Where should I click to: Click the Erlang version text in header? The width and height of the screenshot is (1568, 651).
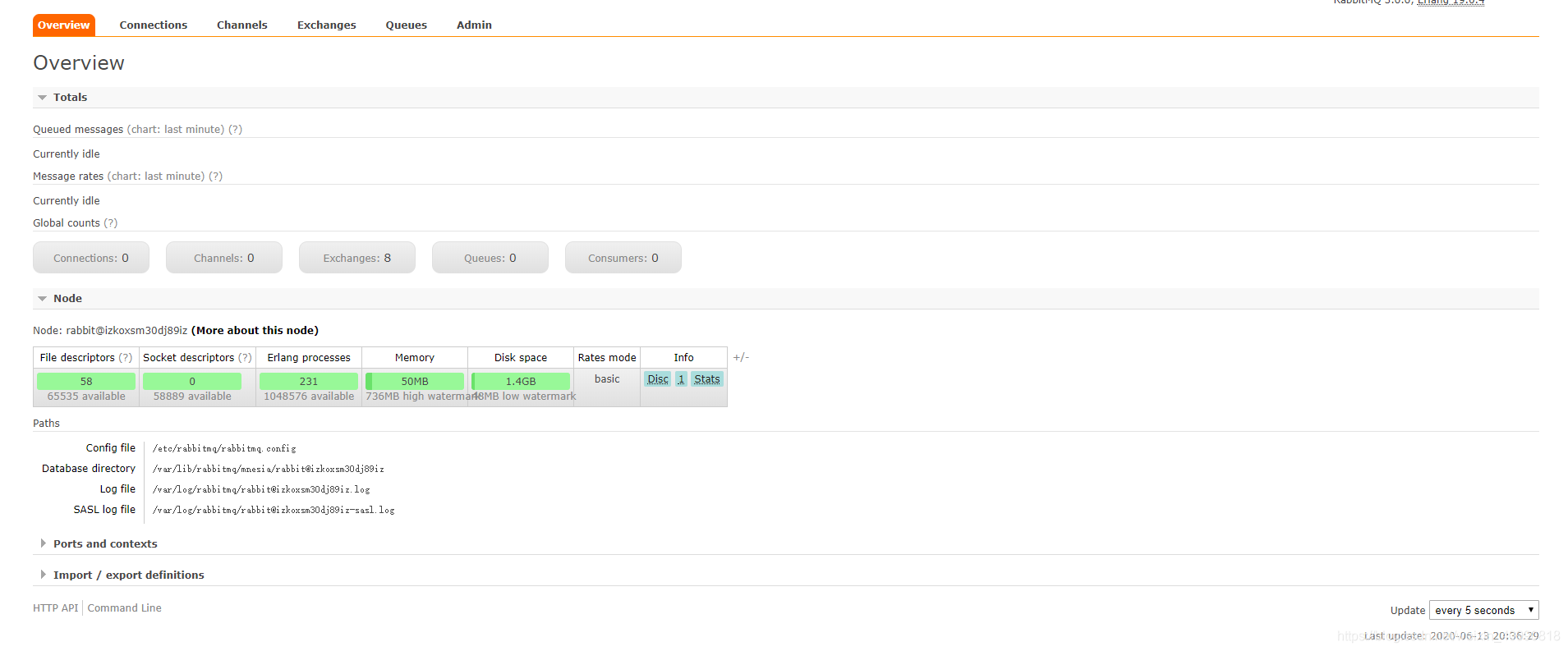[1451, 2]
